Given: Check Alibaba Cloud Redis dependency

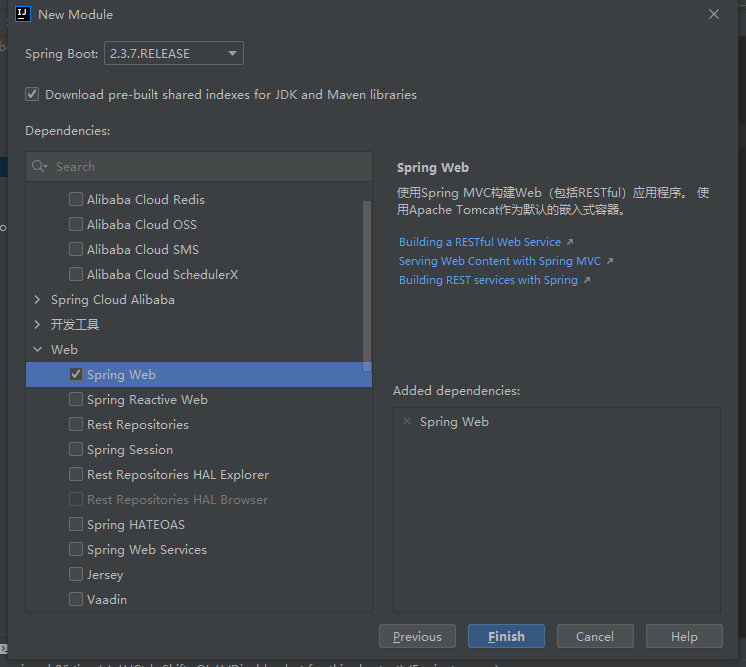Looking at the screenshot, I should 76,199.
